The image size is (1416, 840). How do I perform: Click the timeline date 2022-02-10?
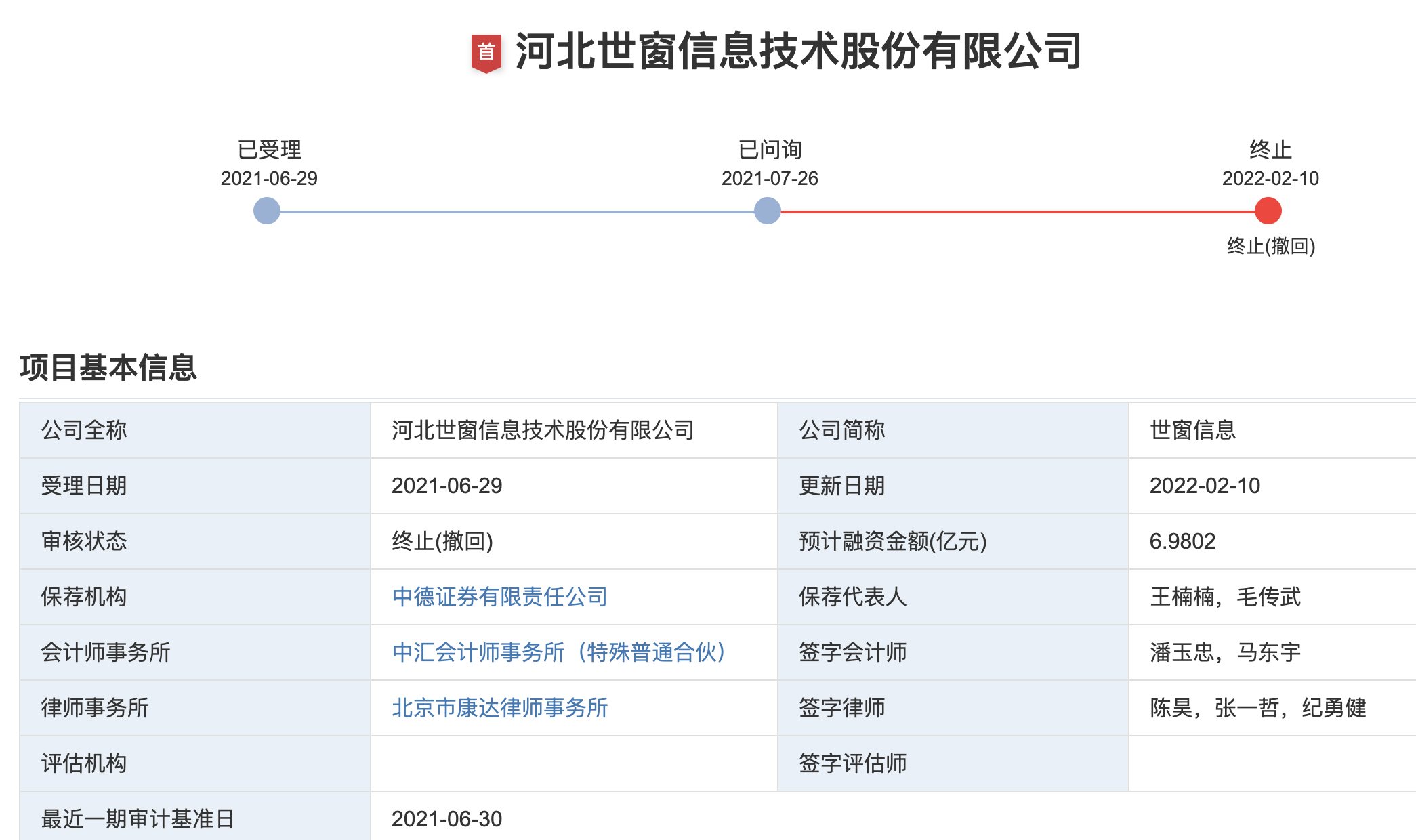point(1270,179)
